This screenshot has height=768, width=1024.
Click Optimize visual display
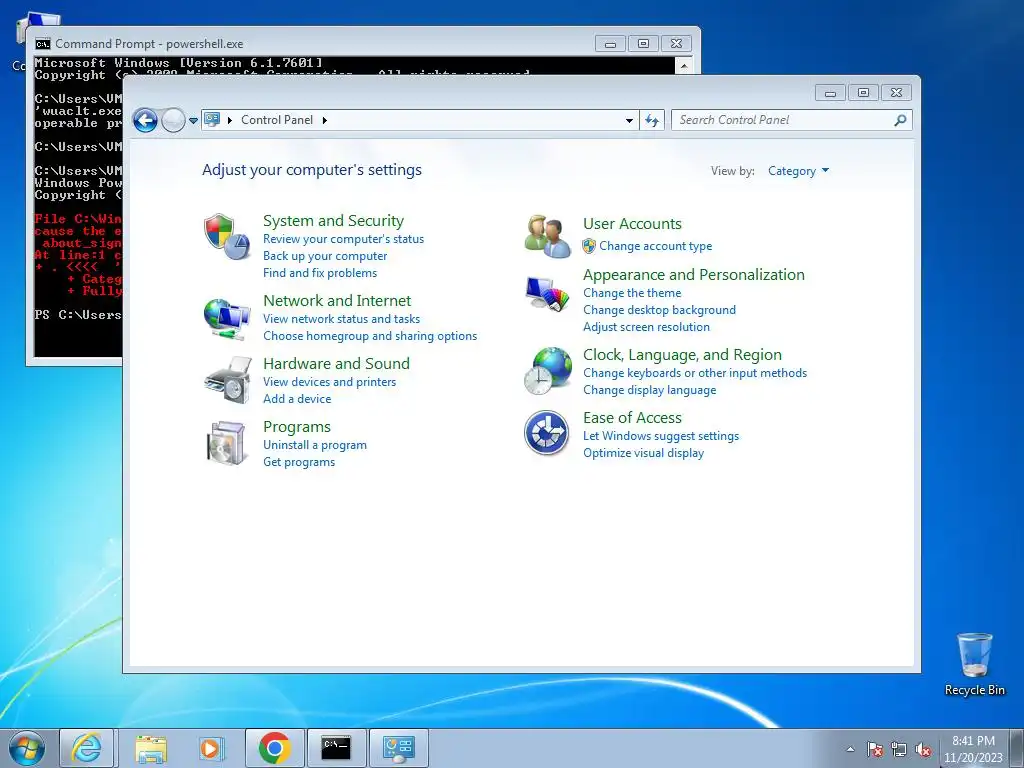tap(643, 453)
